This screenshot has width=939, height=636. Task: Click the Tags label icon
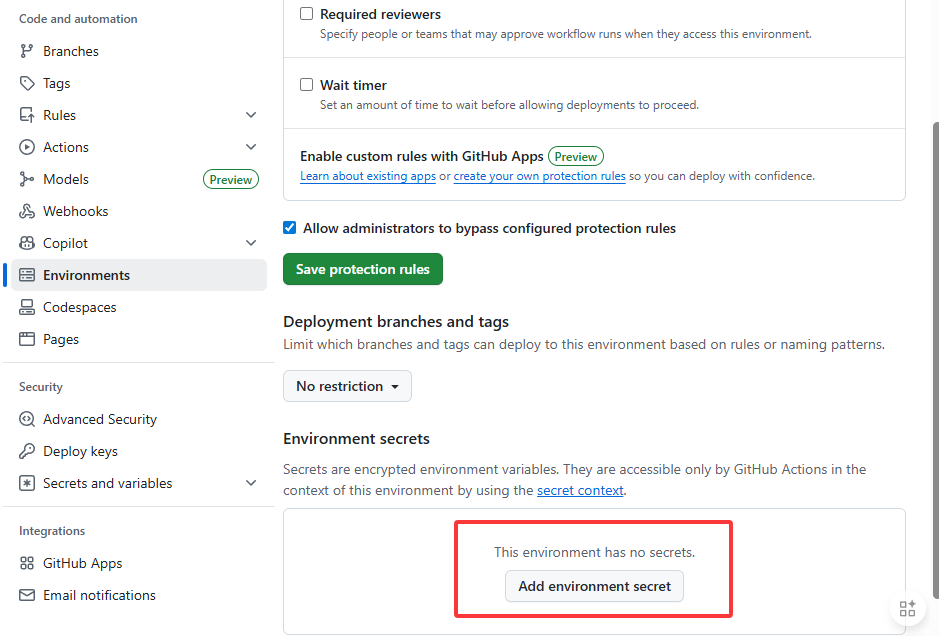(26, 83)
